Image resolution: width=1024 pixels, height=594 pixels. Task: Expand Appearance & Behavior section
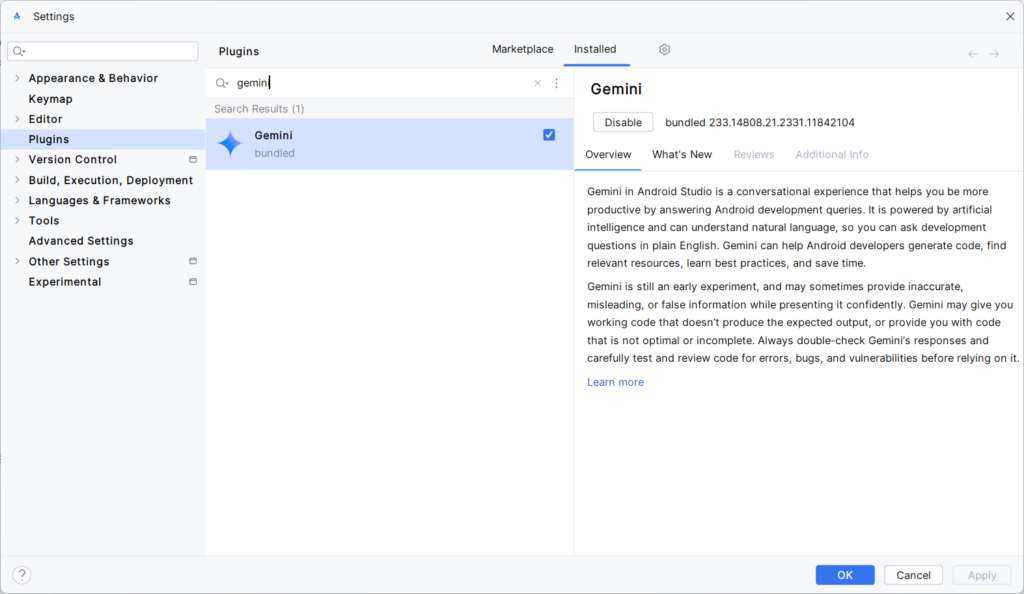pyautogui.click(x=17, y=78)
